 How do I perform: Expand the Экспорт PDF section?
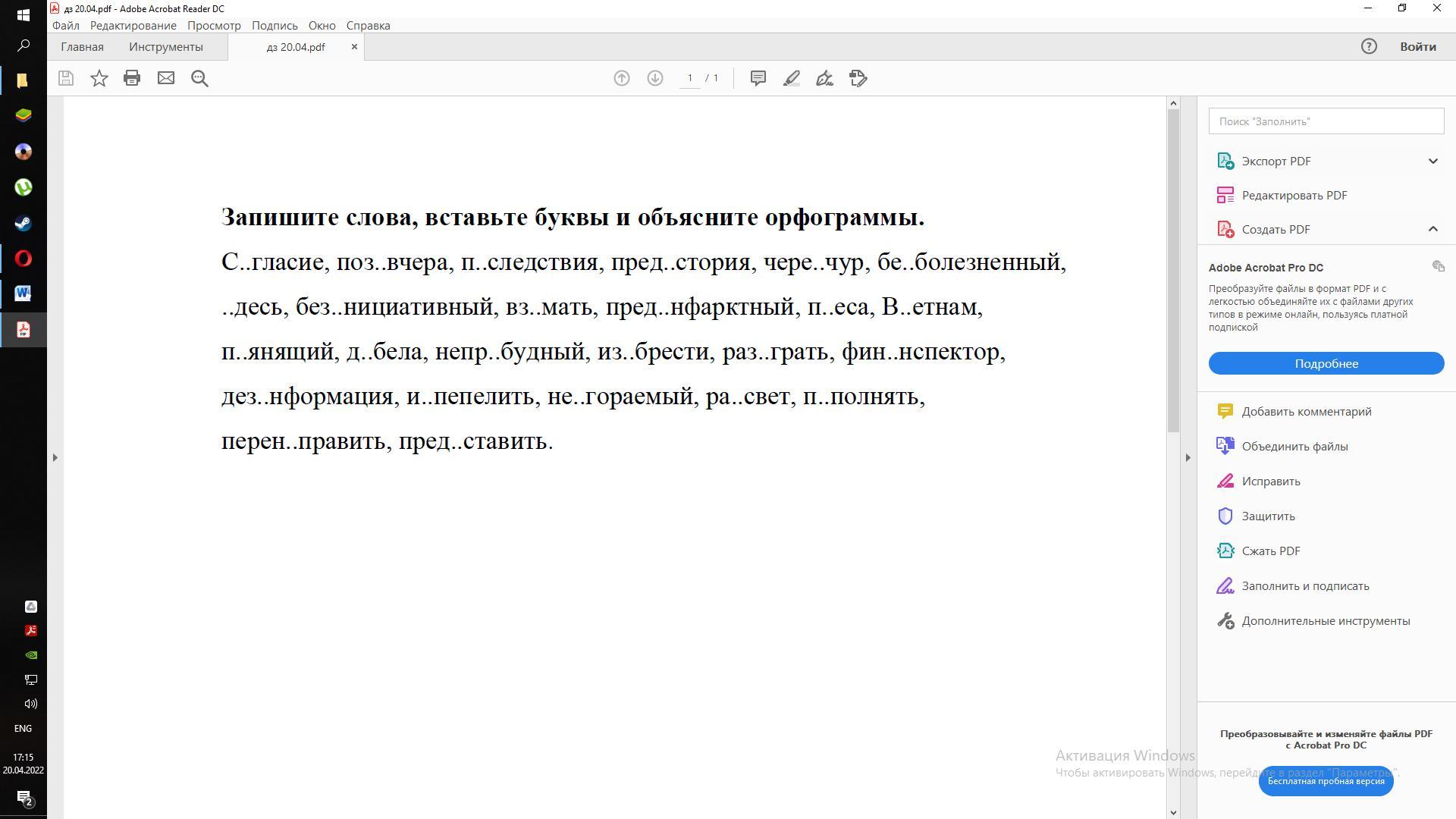pyautogui.click(x=1432, y=161)
